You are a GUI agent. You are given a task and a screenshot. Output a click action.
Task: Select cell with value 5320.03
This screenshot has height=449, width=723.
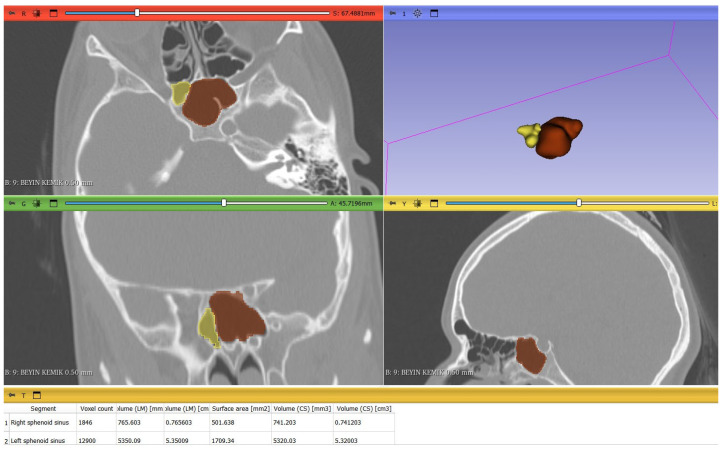pos(302,440)
